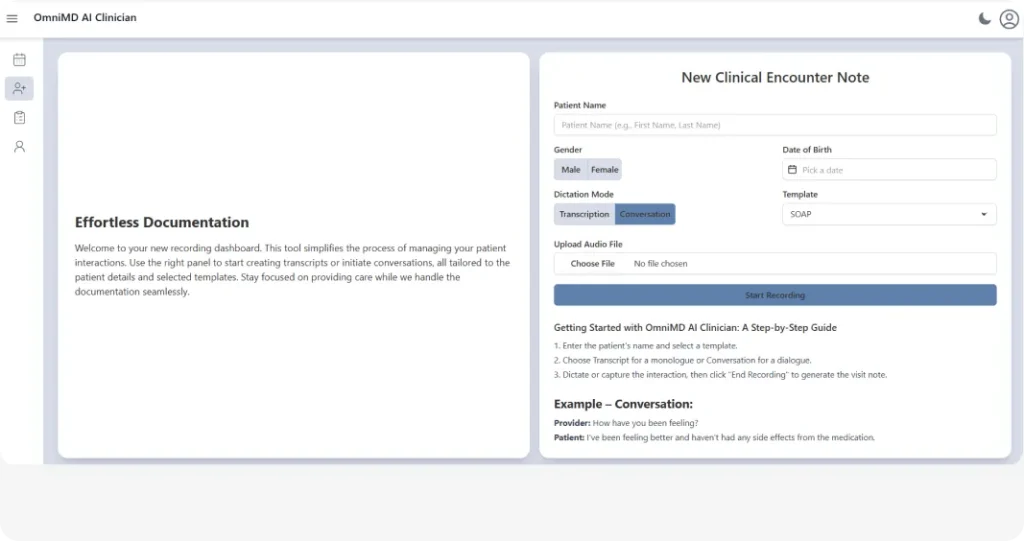
Task: Open the clipboard notes sidebar icon
Action: [19, 118]
